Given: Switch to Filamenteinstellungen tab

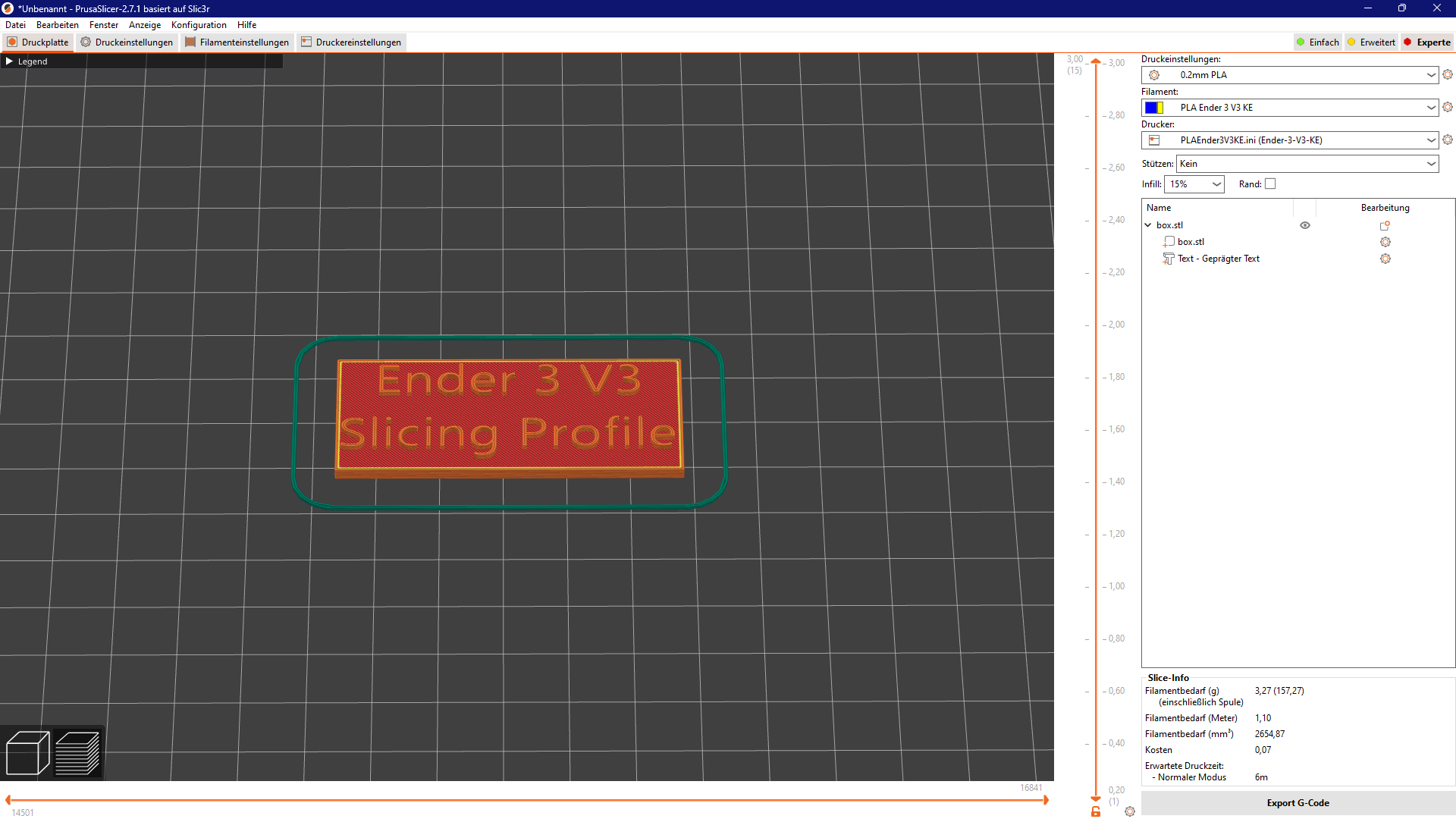Looking at the screenshot, I should [x=237, y=42].
